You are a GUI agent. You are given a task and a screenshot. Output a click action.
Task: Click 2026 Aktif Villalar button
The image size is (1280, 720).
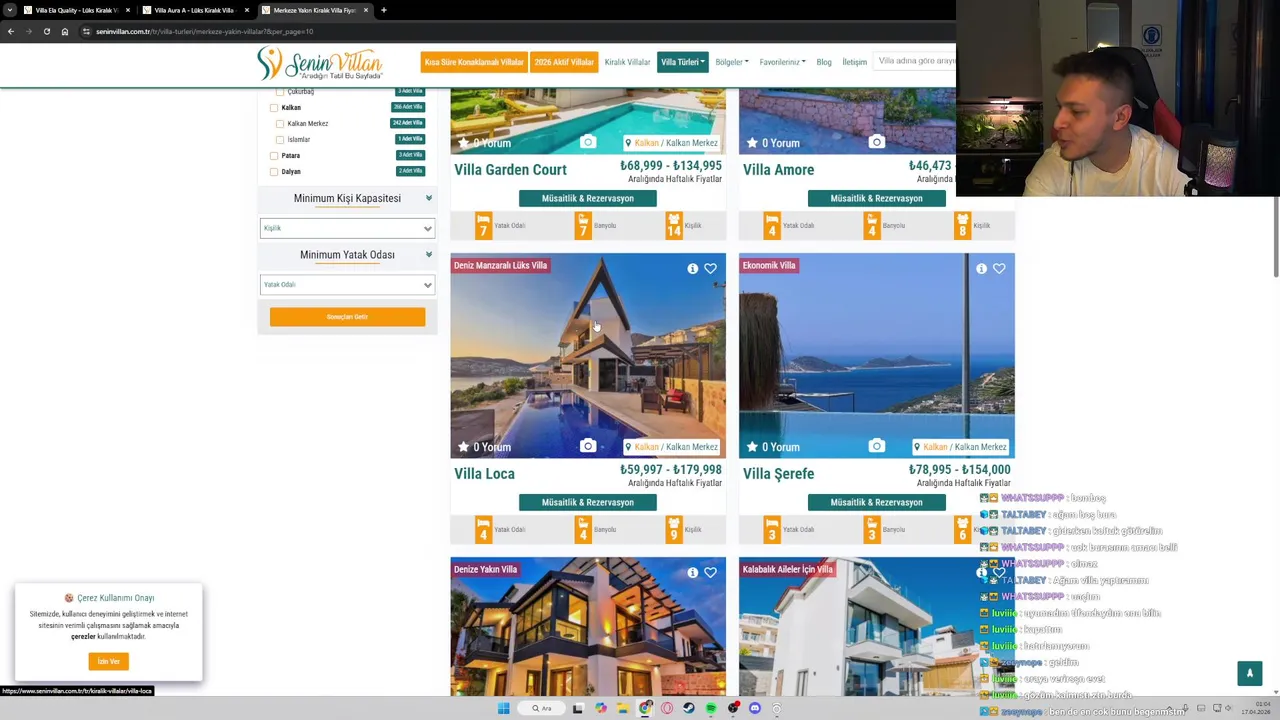pos(564,62)
